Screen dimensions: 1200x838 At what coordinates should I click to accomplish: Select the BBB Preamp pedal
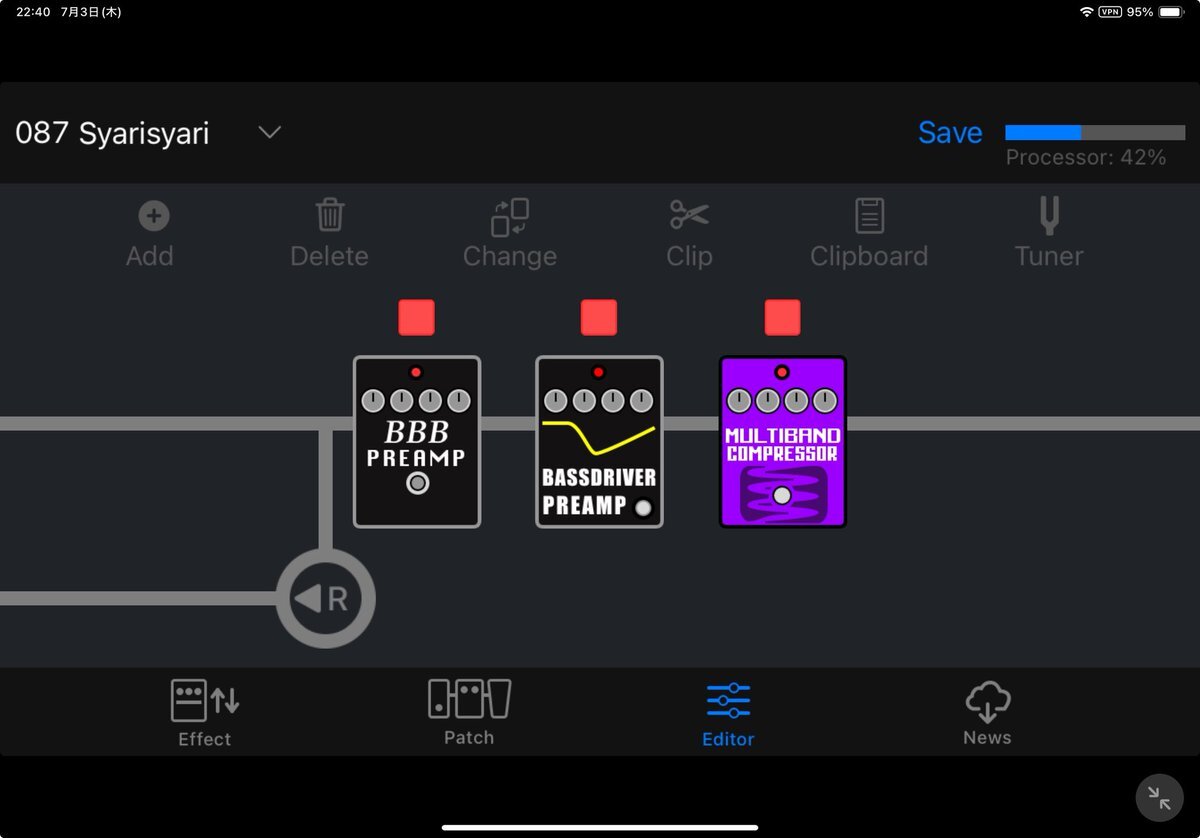coord(417,442)
